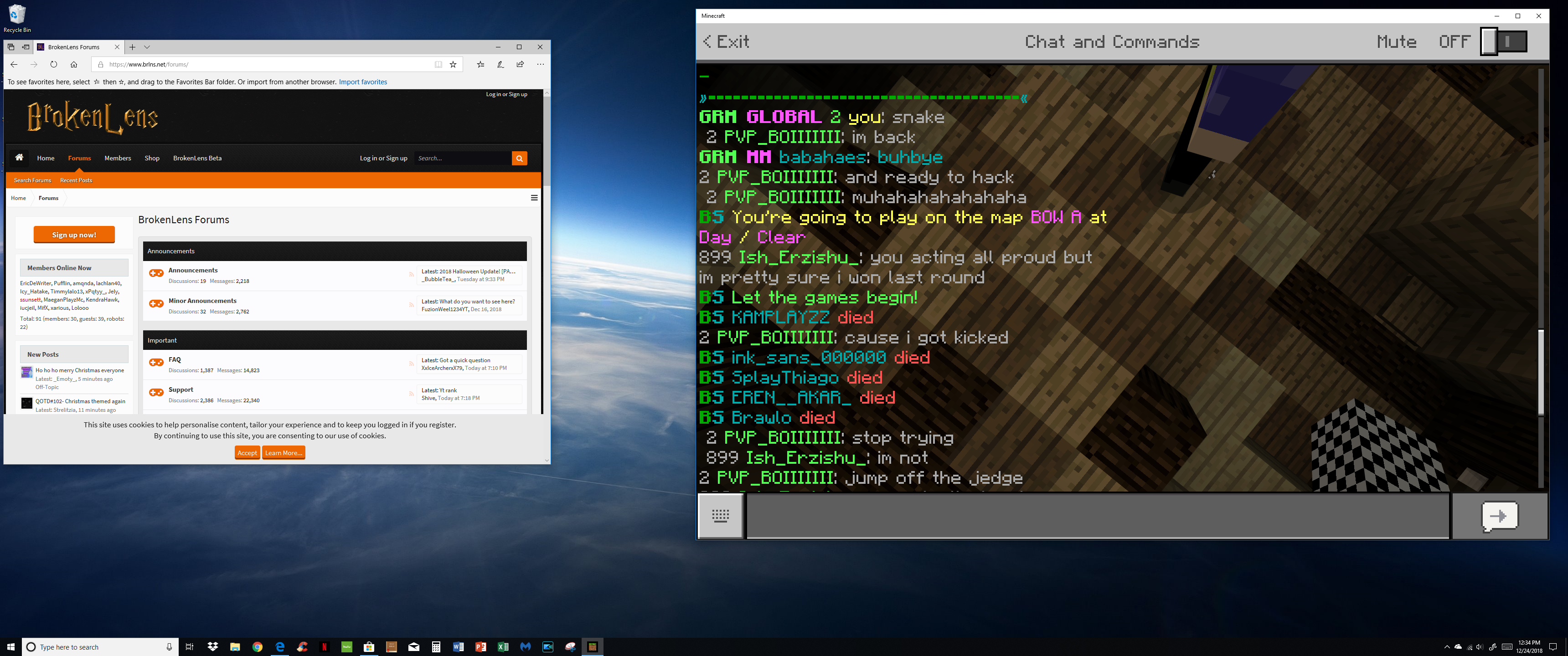Viewport: 1568px width, 656px height.
Task: Toggle reading view in address bar
Action: [x=438, y=65]
